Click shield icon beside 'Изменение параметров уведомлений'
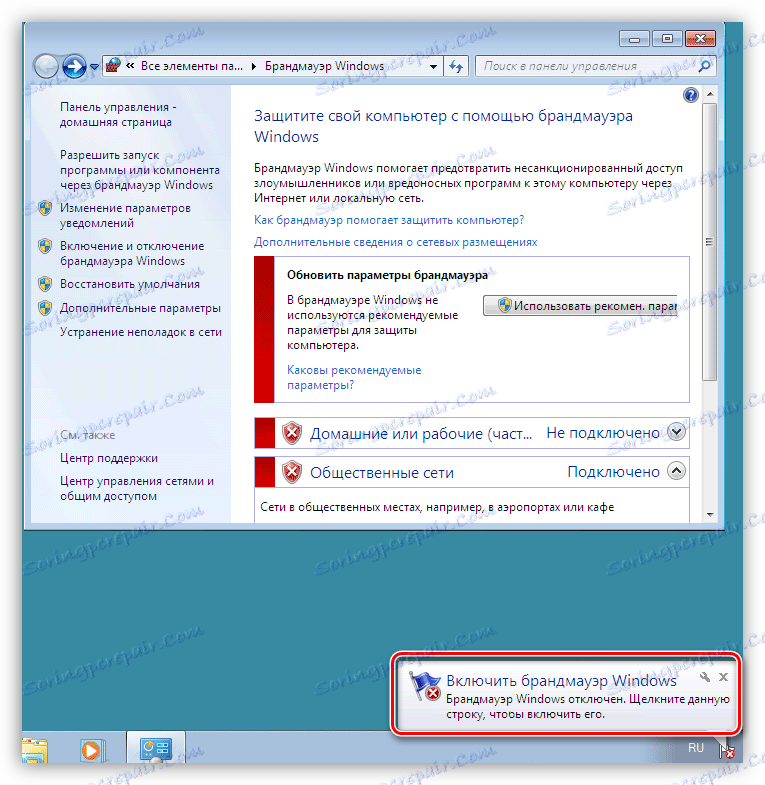 point(45,208)
